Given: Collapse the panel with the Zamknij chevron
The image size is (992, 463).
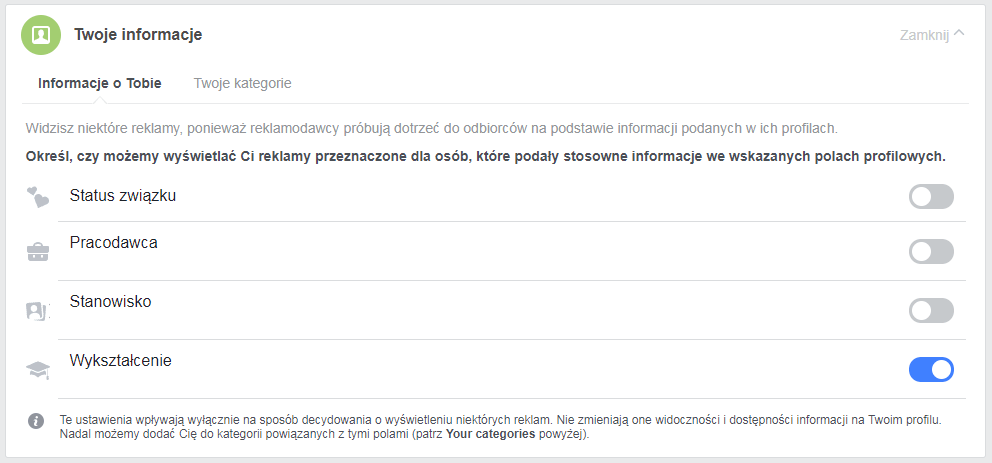Looking at the screenshot, I should [959, 34].
